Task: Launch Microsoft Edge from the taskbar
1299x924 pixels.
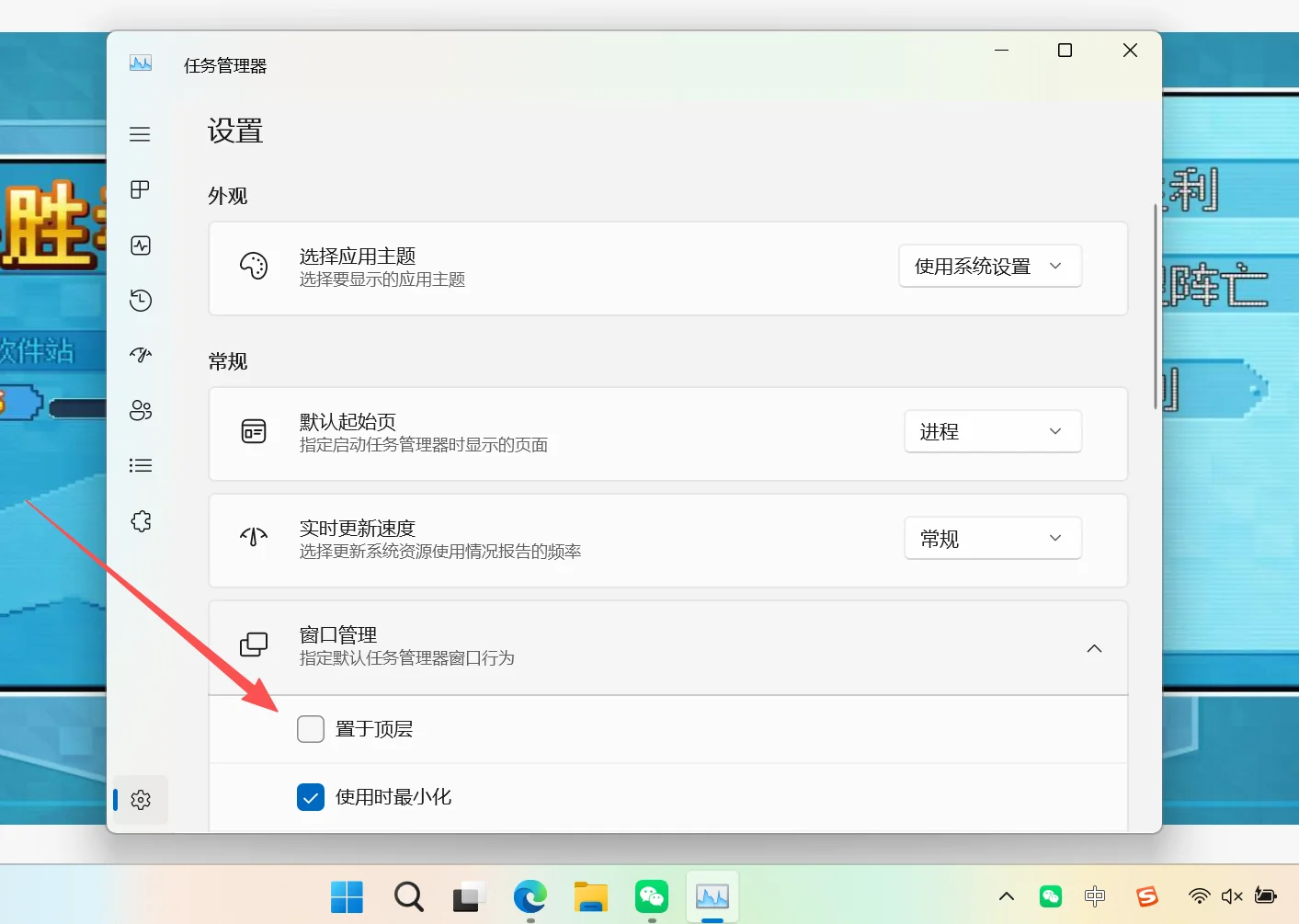Action: [x=530, y=896]
